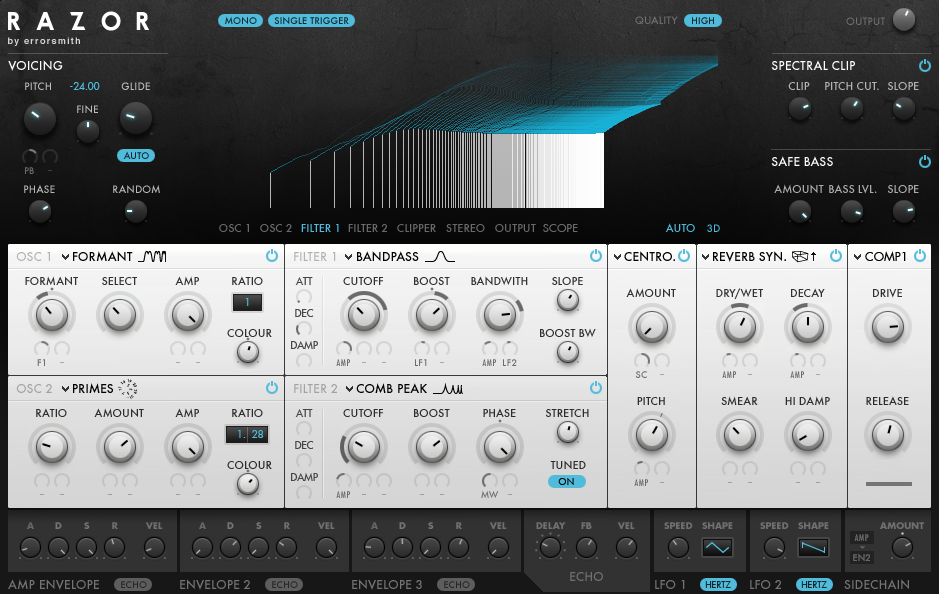Click the Bandpass curve icon in Filter 1
The width and height of the screenshot is (939, 594).
(440, 256)
